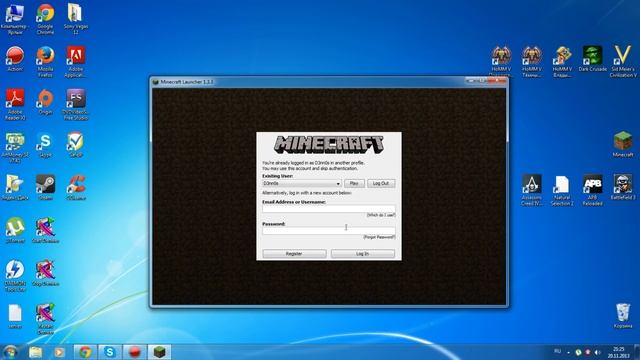
Task: Open the Existing User dropdown in Minecraft Launcher
Action: pos(302,184)
